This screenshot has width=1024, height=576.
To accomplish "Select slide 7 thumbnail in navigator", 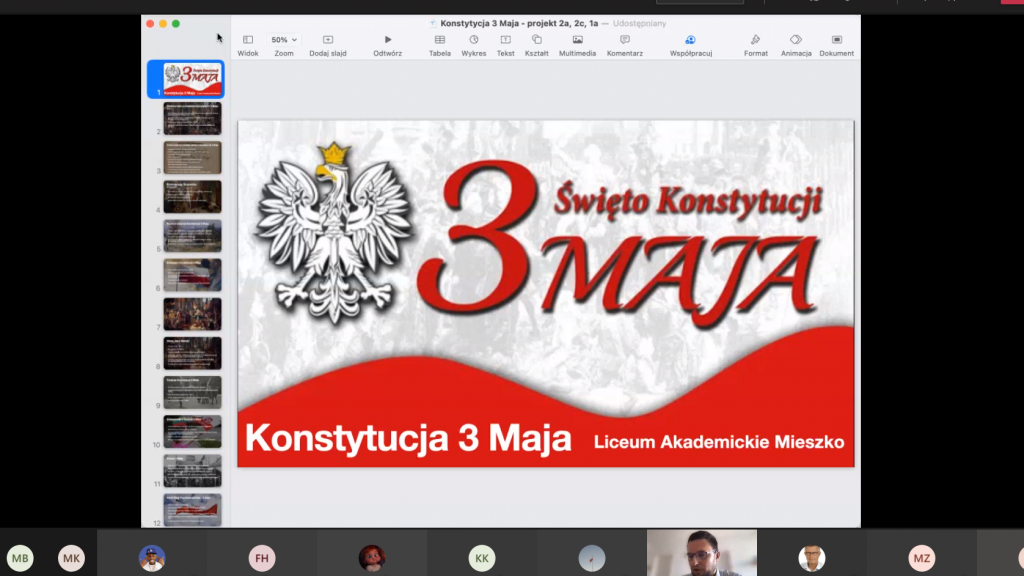I will click(x=192, y=314).
